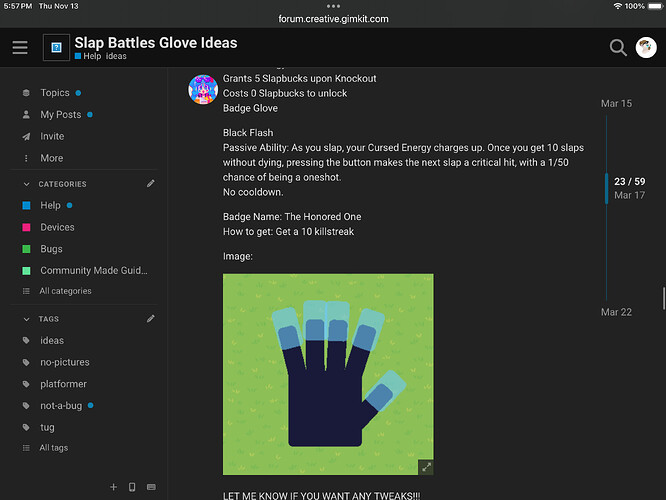View the poster's avatar profile
The image size is (666, 500).
point(203,89)
